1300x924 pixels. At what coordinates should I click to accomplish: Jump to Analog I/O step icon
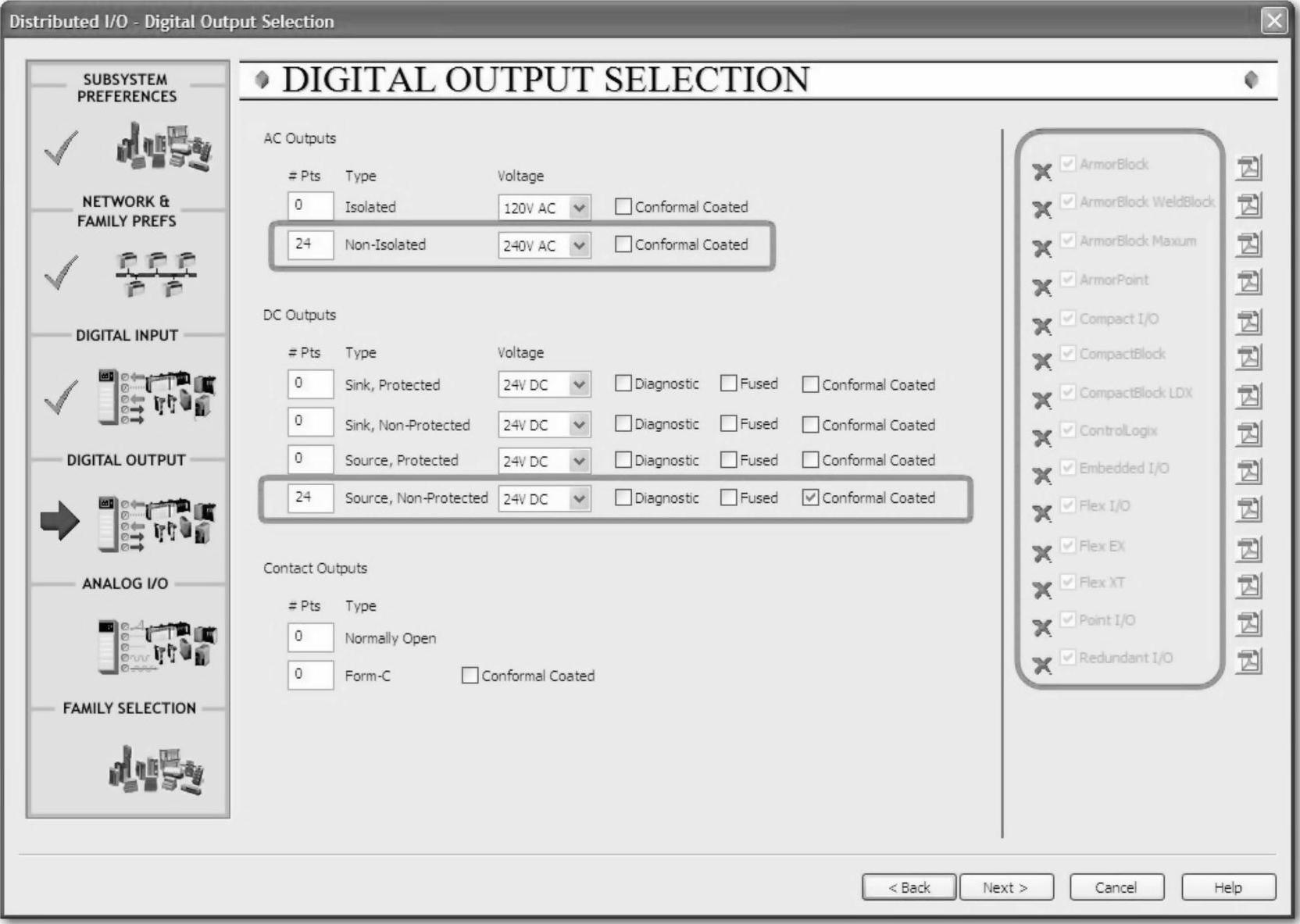point(156,646)
